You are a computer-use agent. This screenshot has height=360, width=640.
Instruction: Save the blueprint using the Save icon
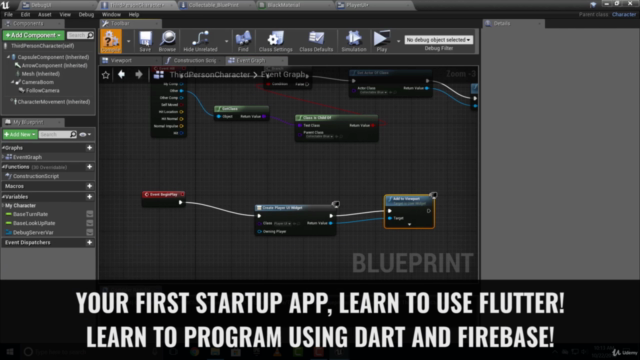click(x=145, y=41)
